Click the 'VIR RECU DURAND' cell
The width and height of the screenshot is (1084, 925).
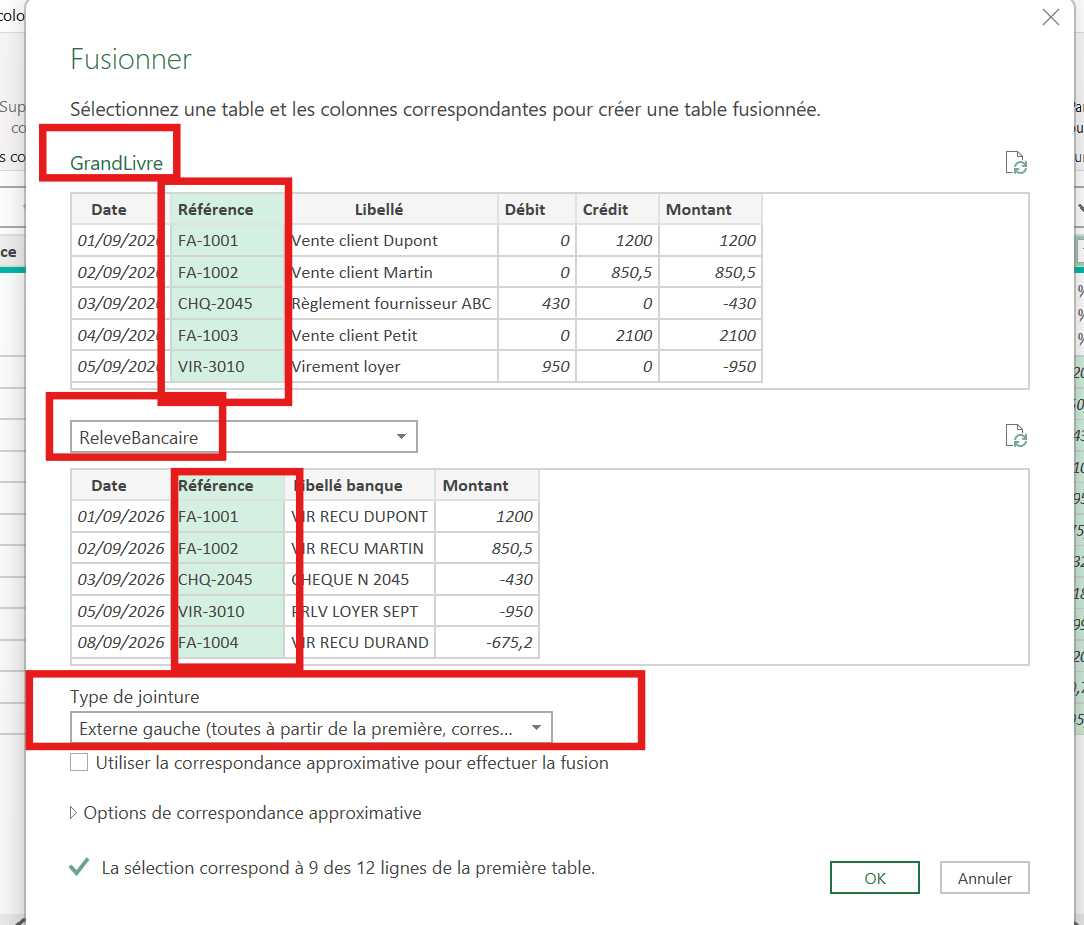point(359,642)
